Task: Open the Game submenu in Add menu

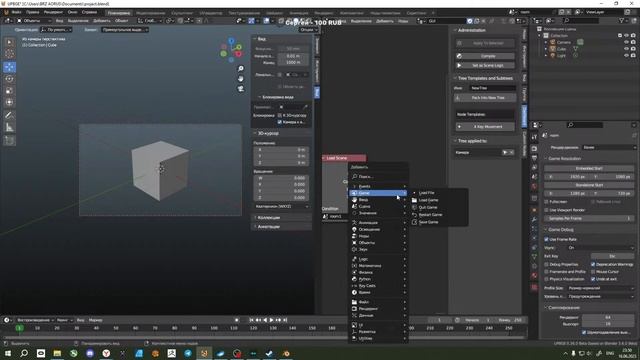Action: click(x=378, y=193)
